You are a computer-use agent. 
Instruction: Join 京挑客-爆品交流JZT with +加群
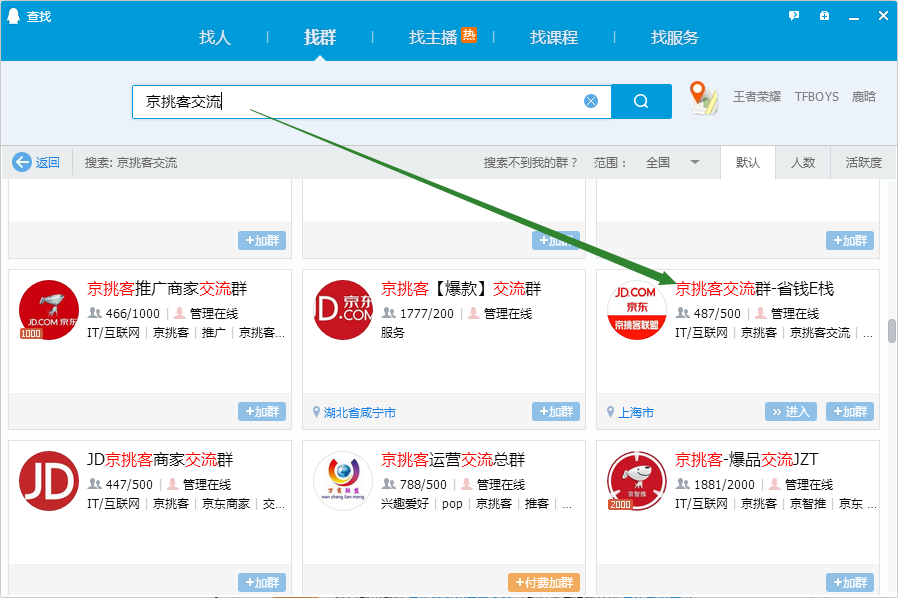pos(850,583)
